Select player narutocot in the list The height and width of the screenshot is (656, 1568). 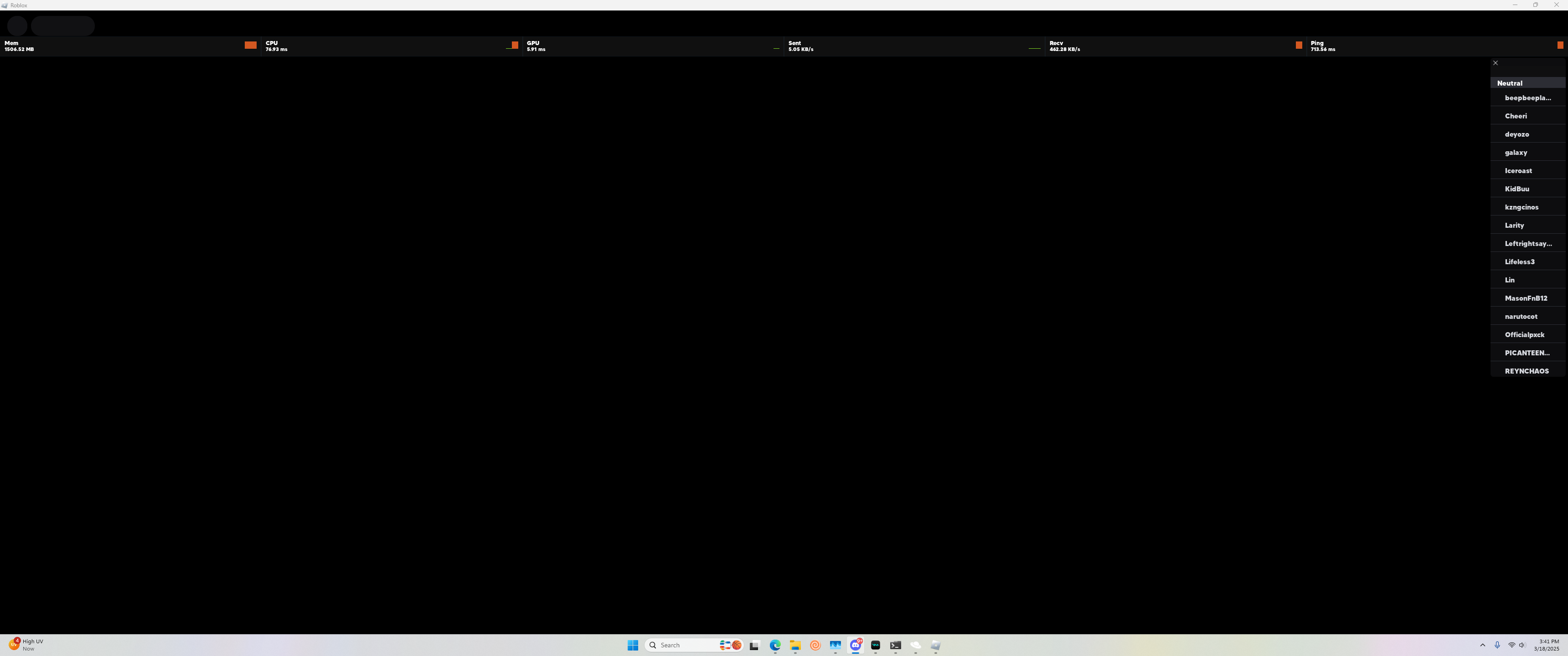coord(1527,317)
